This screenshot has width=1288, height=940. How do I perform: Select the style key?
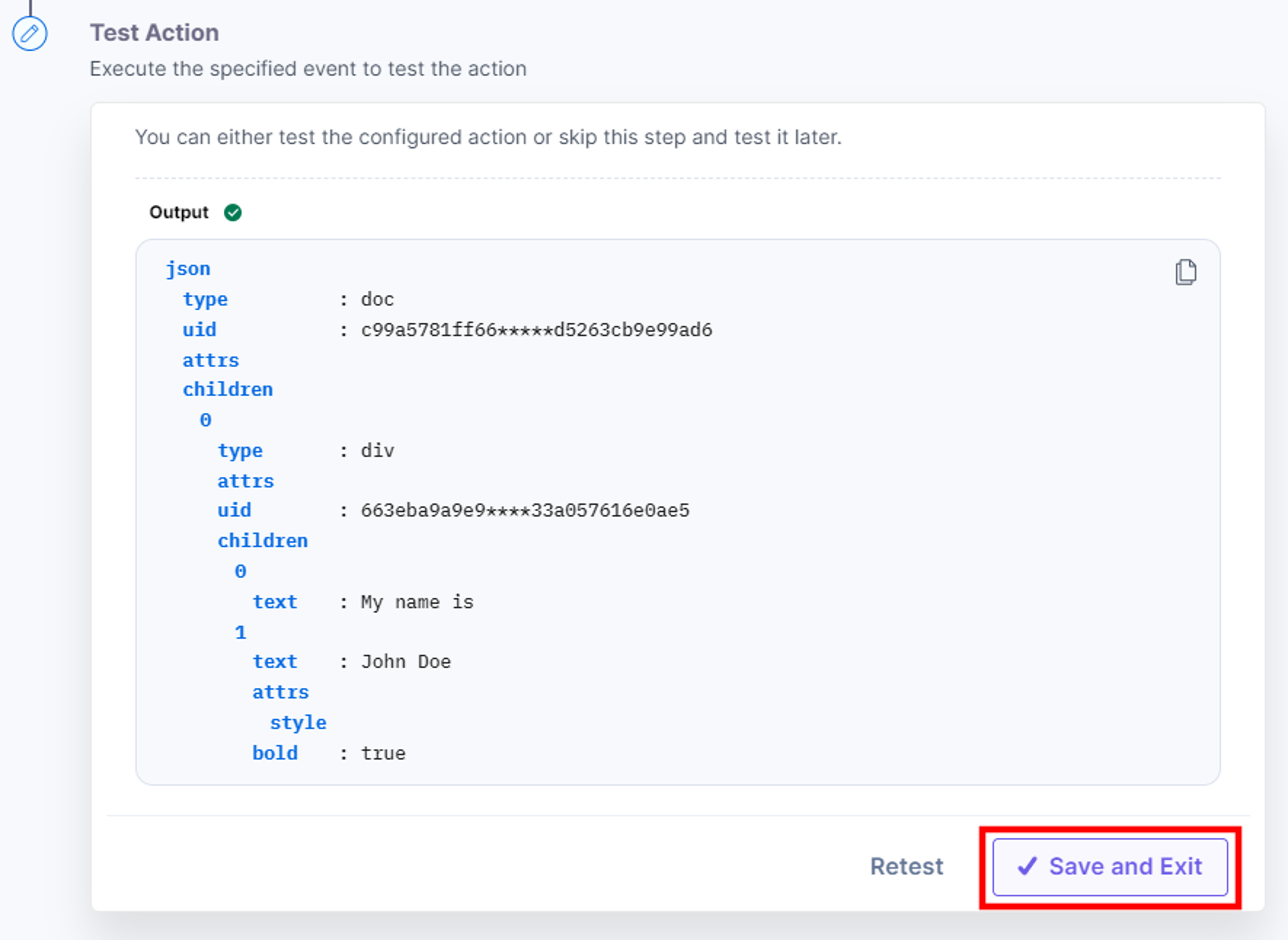point(298,723)
